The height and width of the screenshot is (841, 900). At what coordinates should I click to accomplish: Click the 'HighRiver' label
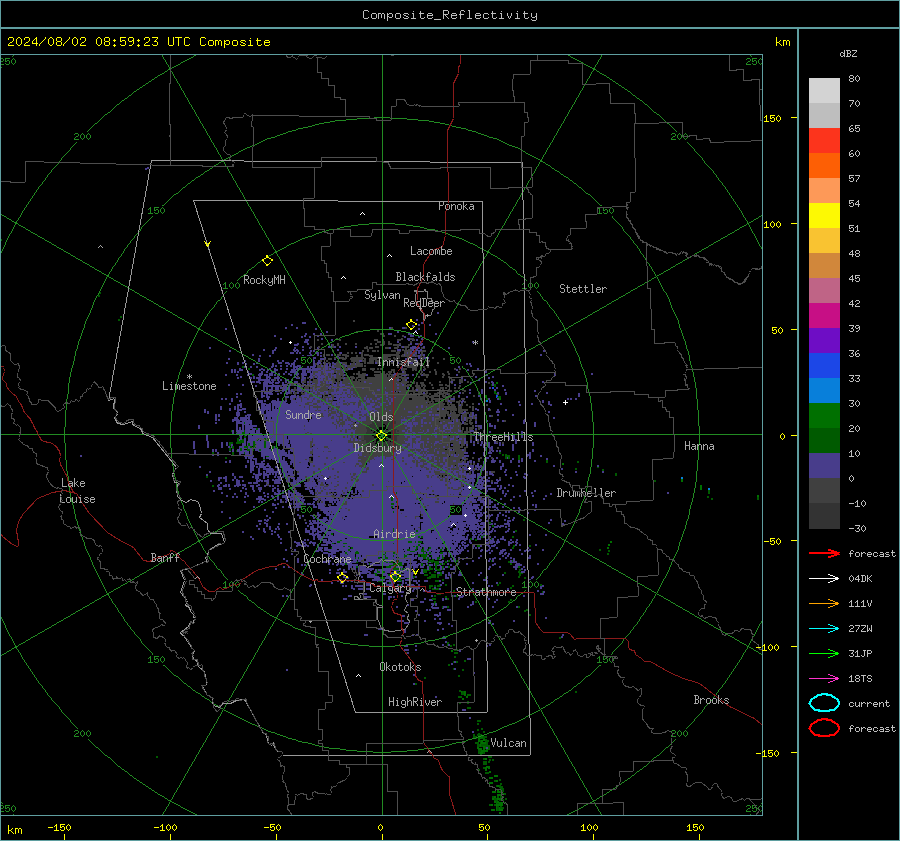(415, 702)
